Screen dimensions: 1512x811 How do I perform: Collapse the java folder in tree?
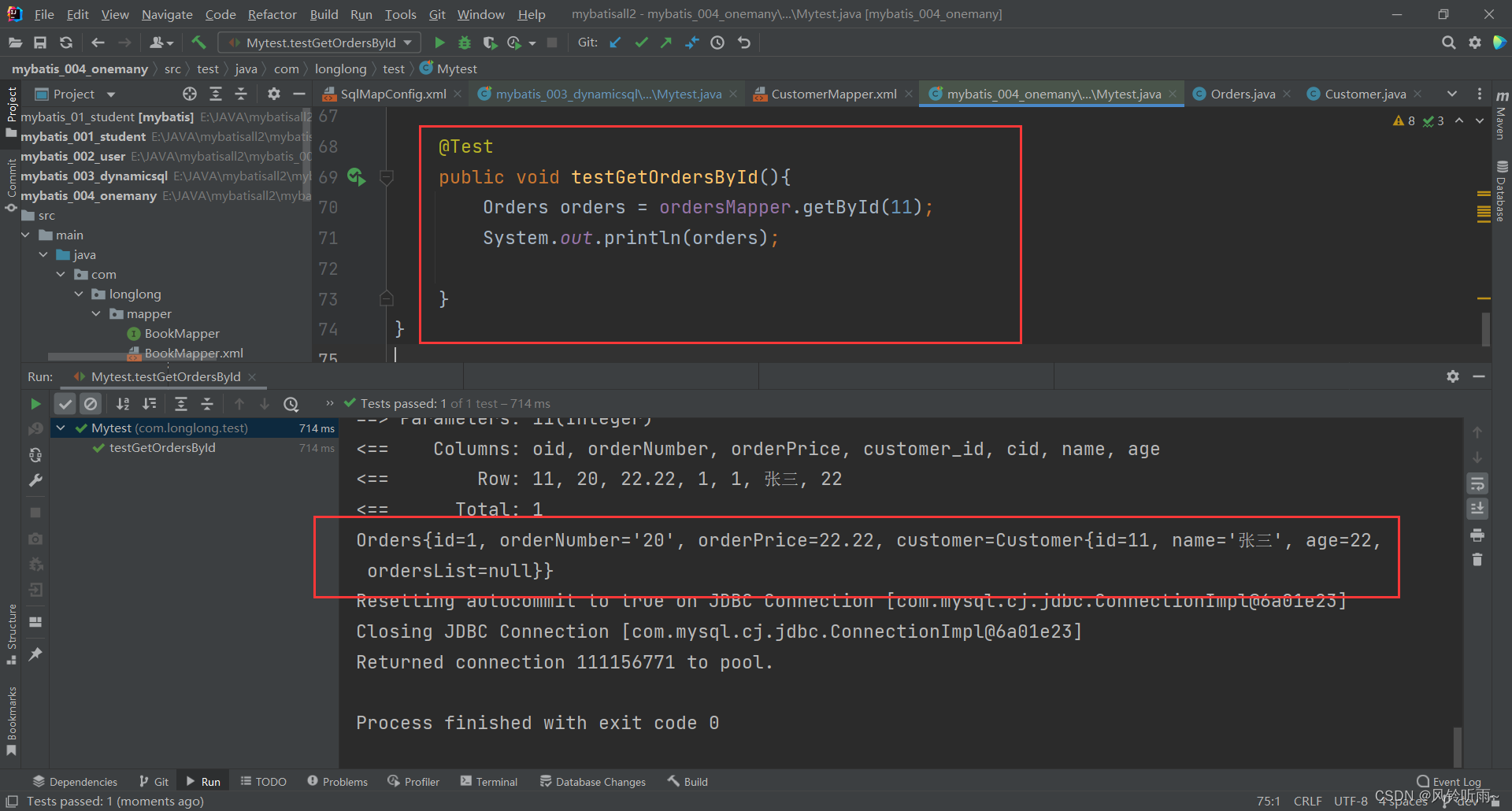tap(43, 254)
